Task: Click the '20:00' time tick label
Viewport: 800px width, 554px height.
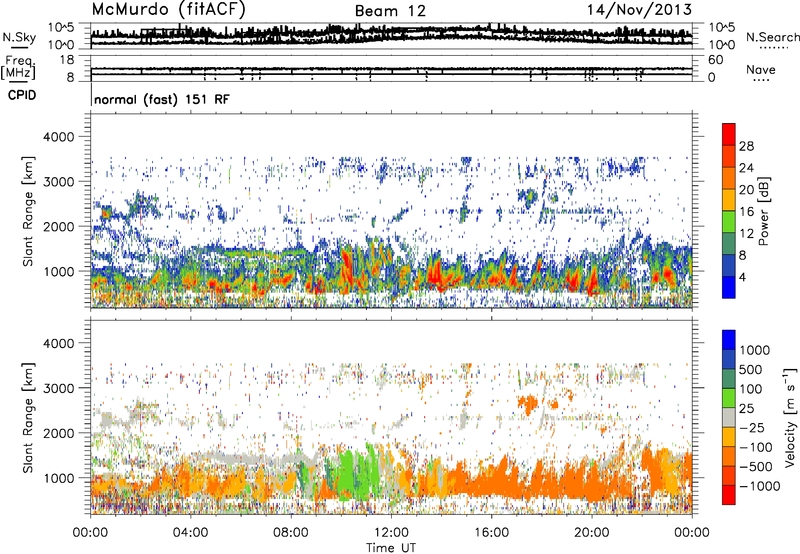Action: click(x=592, y=533)
